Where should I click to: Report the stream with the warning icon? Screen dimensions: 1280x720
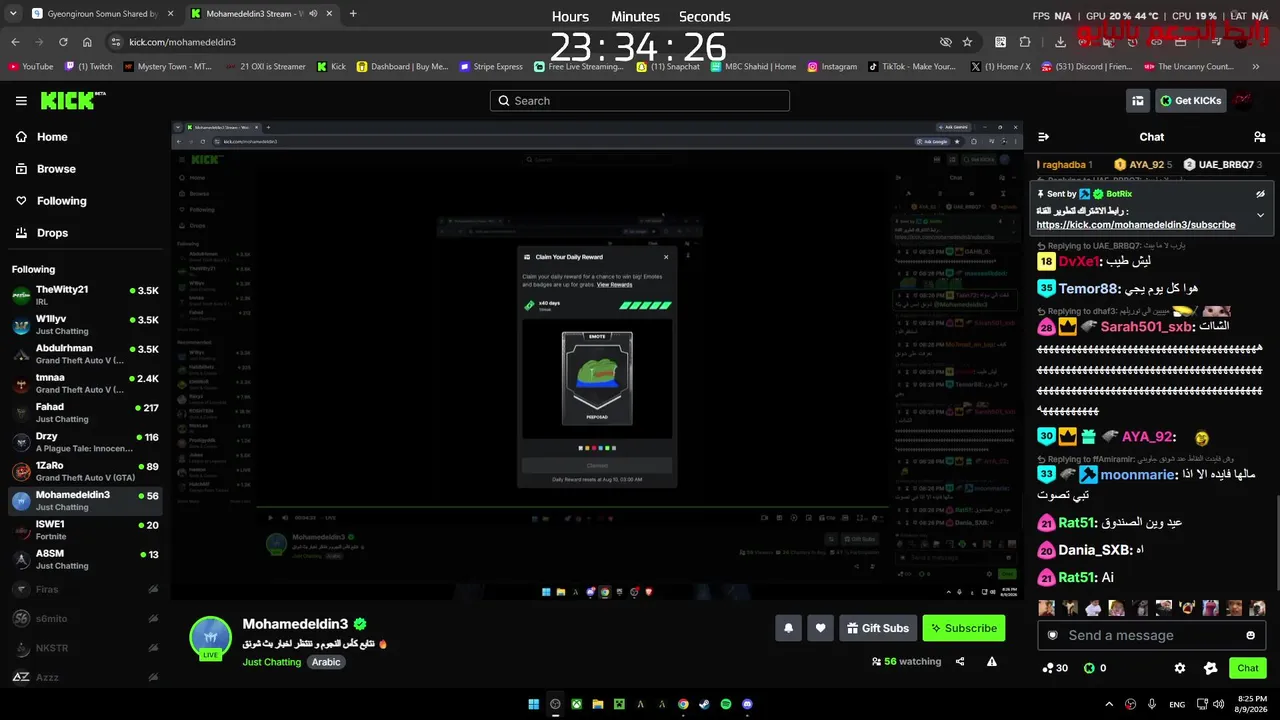pos(992,661)
